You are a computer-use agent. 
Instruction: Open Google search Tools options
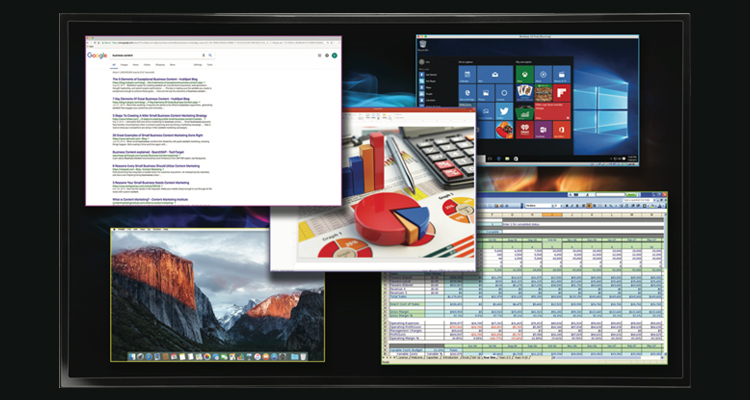coord(210,65)
